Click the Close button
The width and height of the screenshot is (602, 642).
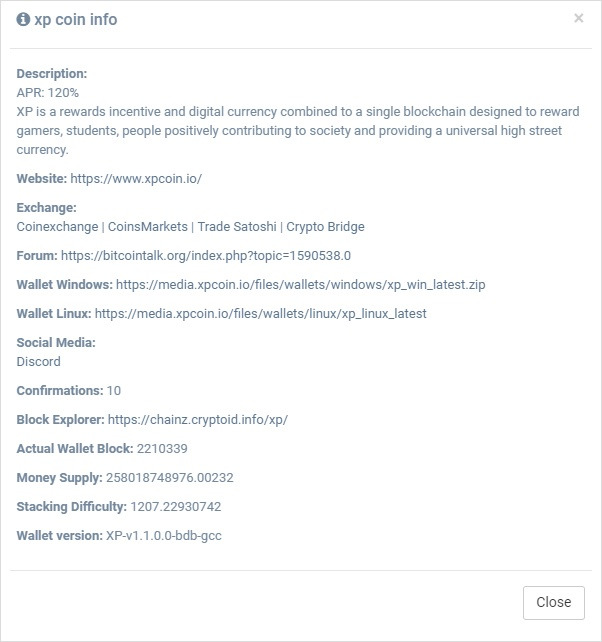click(x=554, y=603)
